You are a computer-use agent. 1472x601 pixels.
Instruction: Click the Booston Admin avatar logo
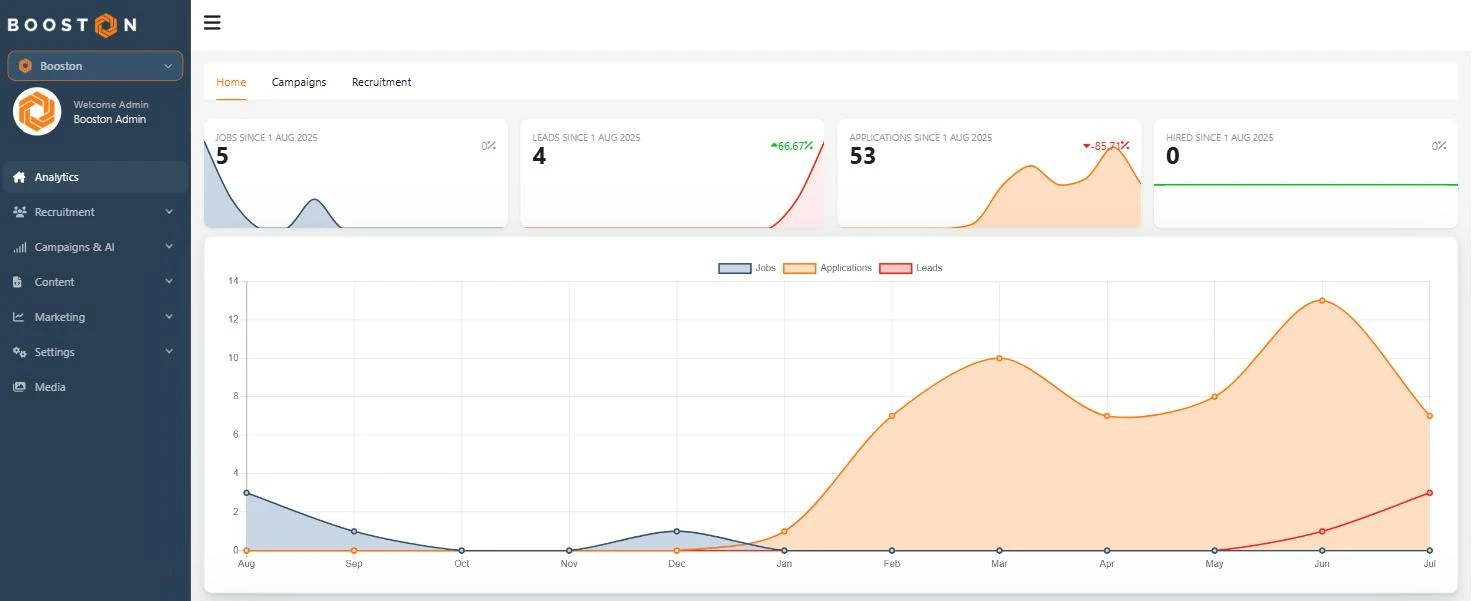37,111
